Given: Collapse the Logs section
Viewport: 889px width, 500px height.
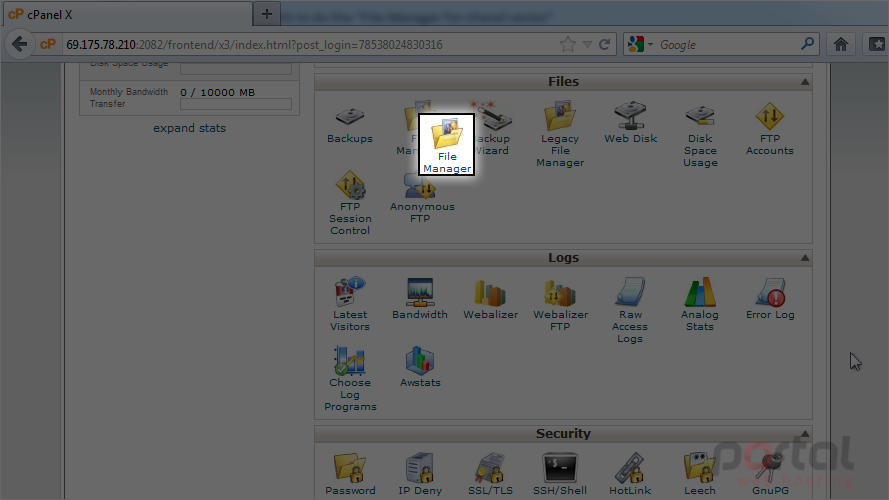Looking at the screenshot, I should click(x=805, y=258).
